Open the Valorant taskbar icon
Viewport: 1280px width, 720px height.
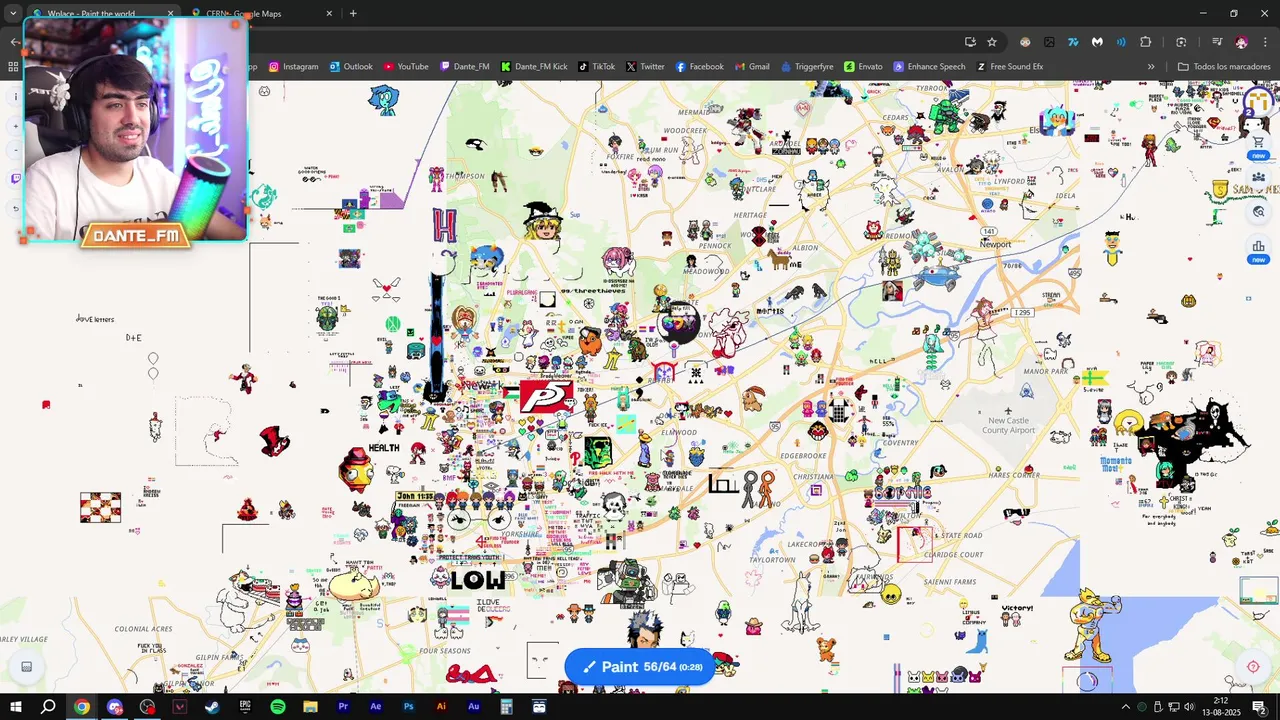[180, 707]
